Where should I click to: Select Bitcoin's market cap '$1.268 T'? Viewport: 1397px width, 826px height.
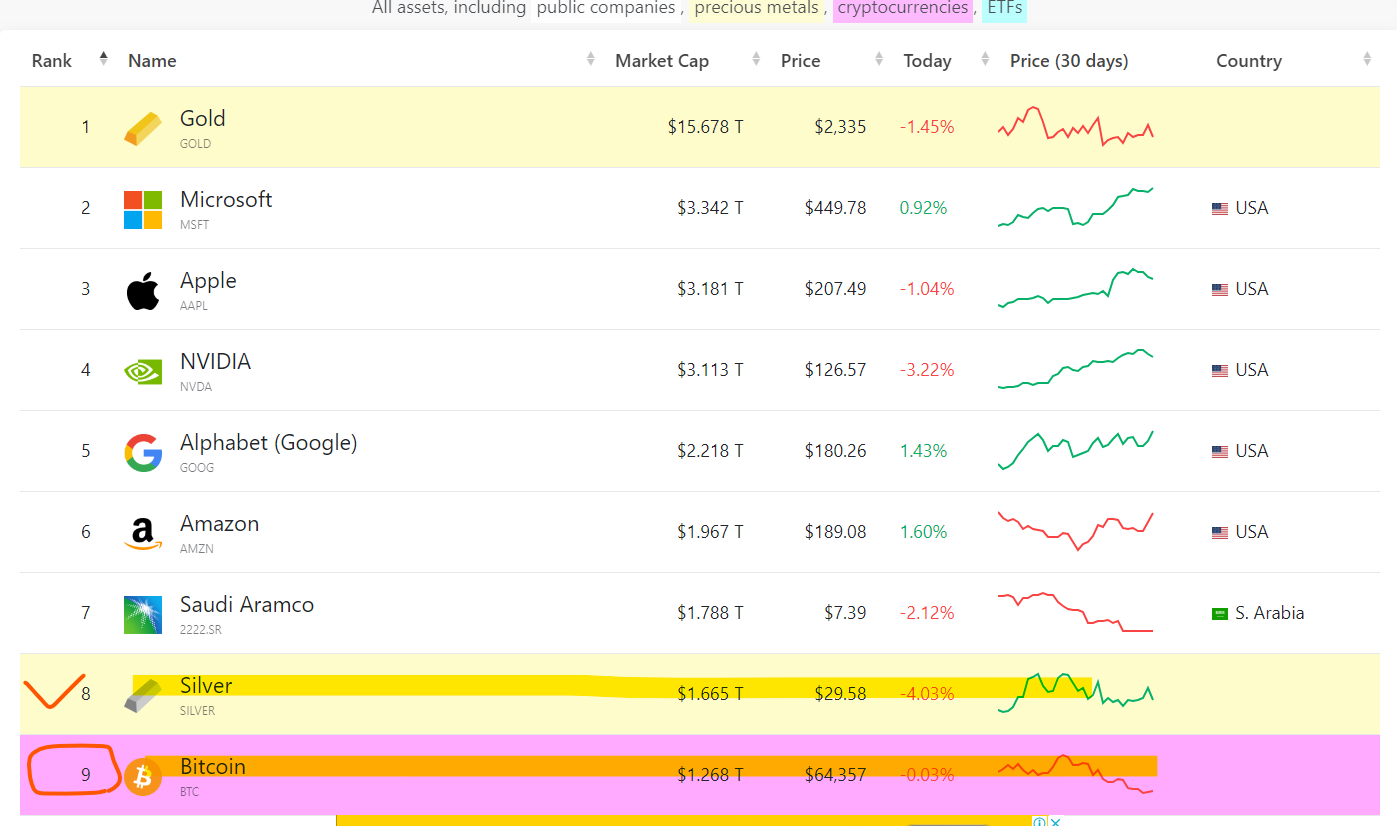tap(710, 775)
